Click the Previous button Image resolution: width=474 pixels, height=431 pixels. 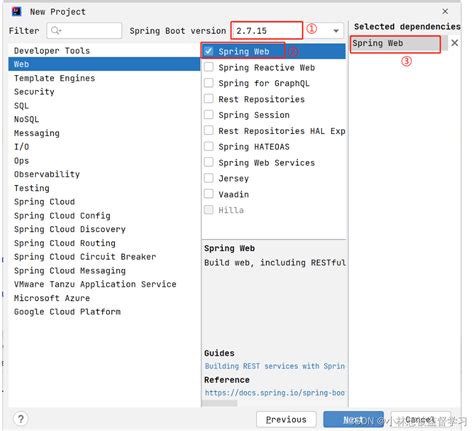[x=286, y=419]
